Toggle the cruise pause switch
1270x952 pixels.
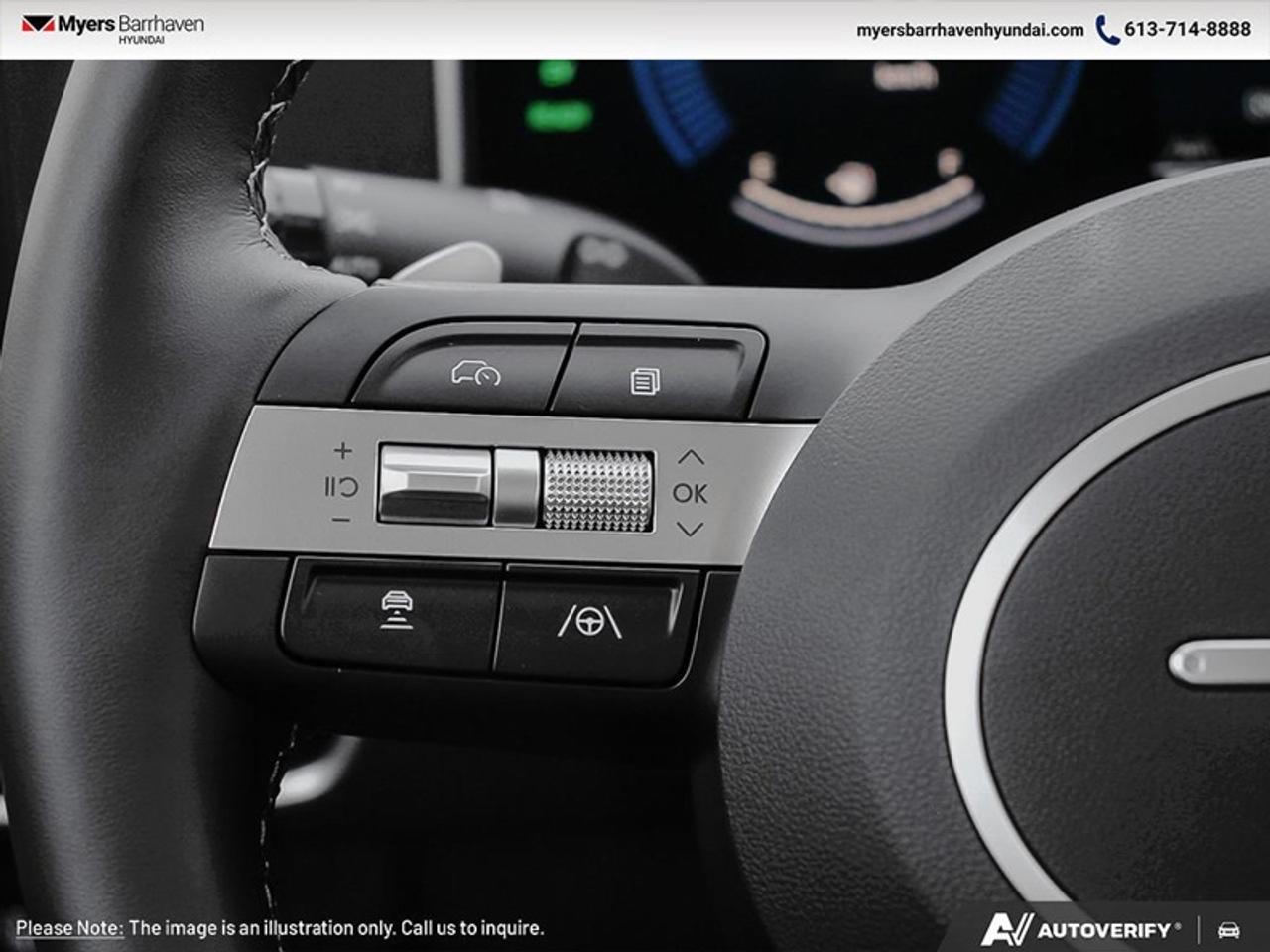point(342,485)
